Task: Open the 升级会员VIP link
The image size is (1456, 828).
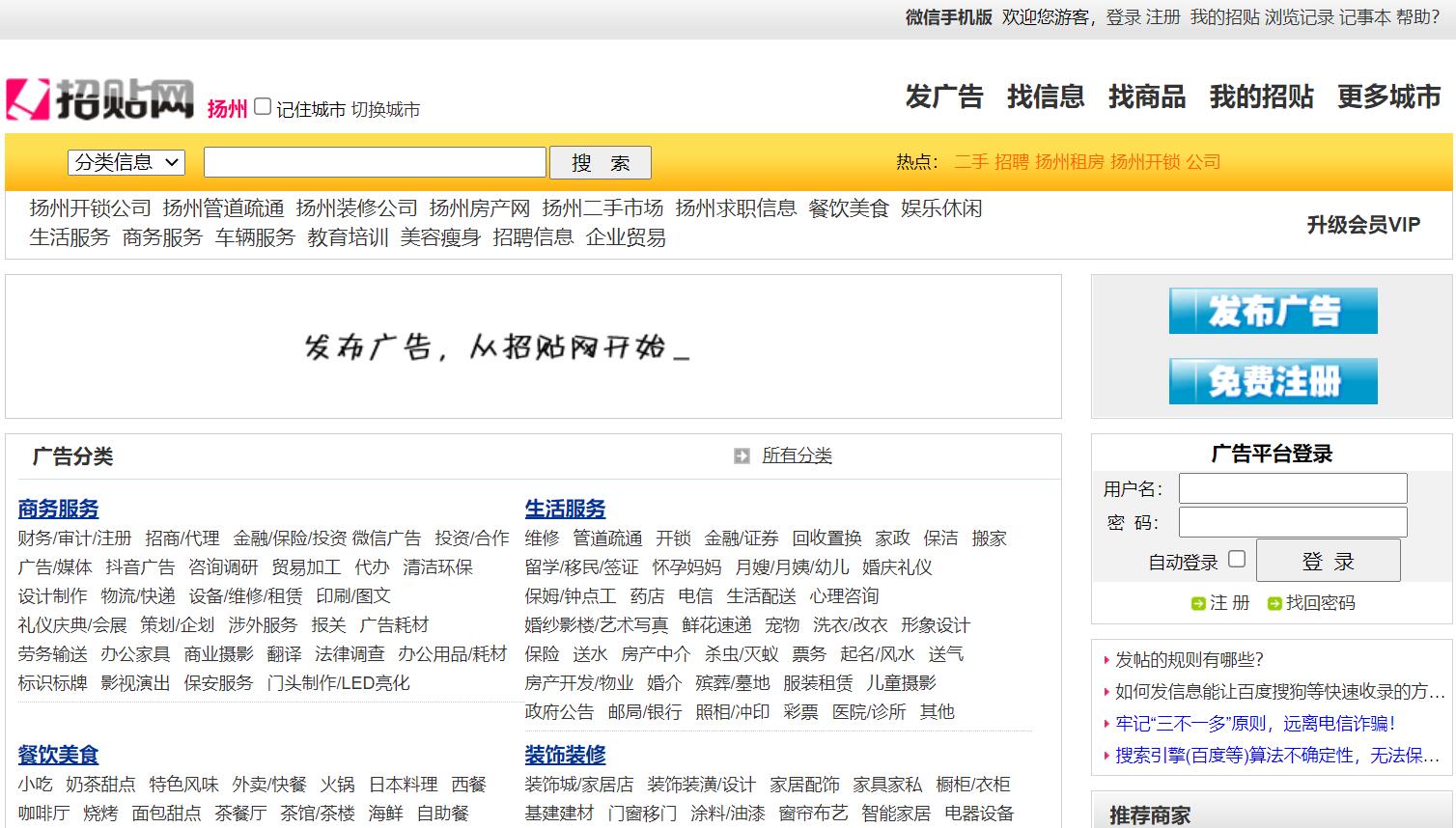Action: click(1363, 225)
